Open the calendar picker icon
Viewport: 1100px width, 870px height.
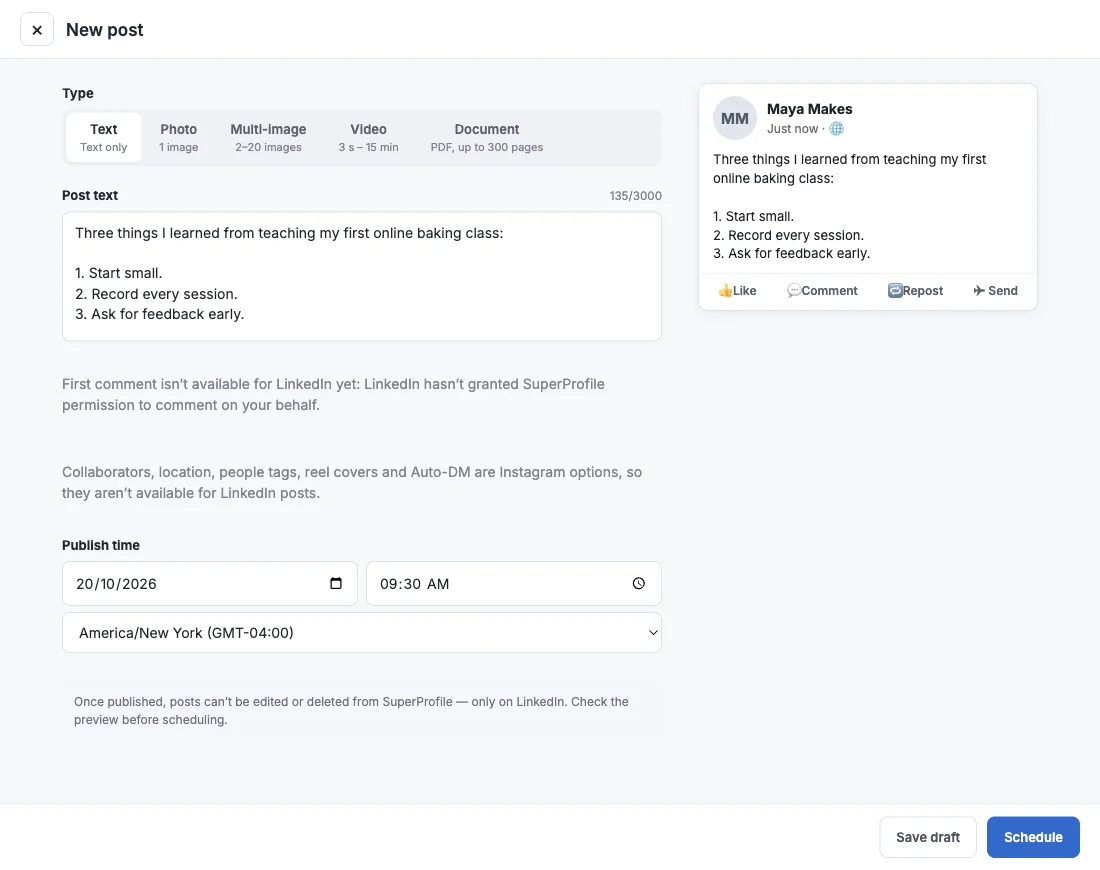point(336,583)
